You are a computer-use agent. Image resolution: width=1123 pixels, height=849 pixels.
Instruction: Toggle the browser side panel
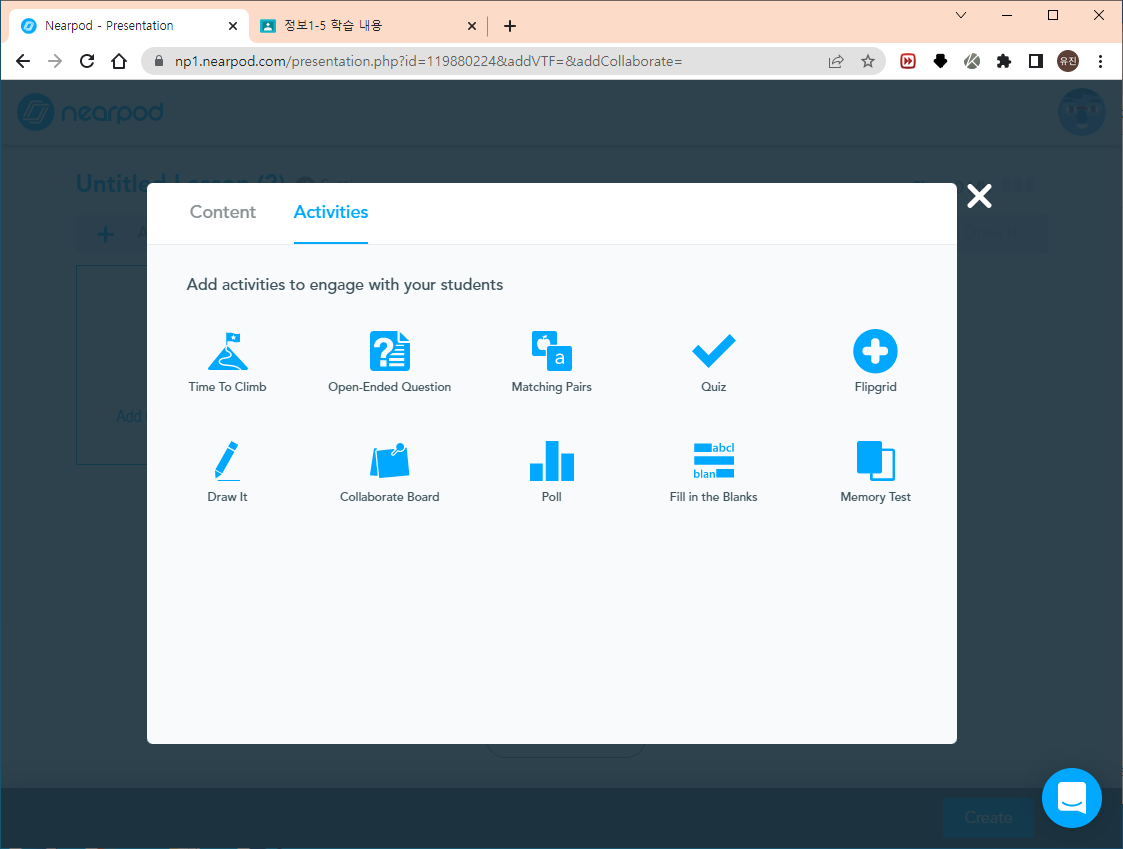tap(1036, 62)
